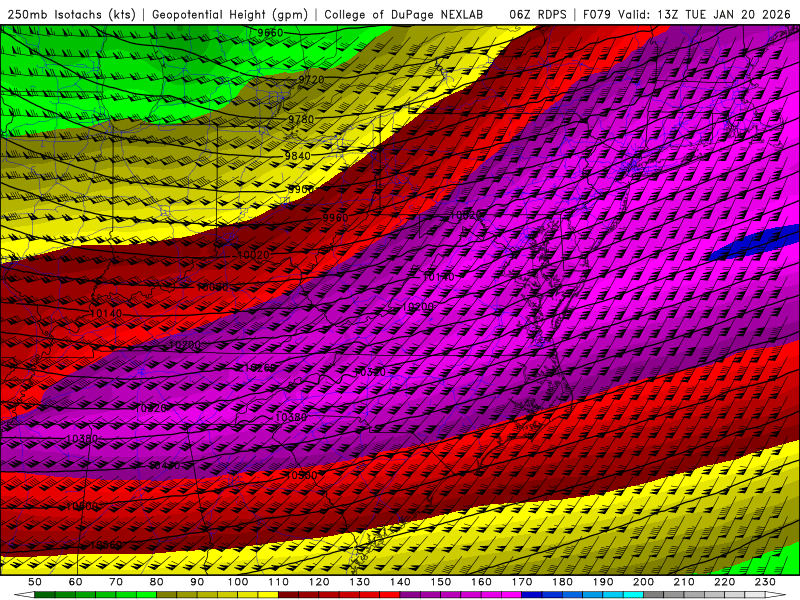Click the 'Geopotential Height (gpm)' title text
The image size is (800, 600).
pyautogui.click(x=230, y=15)
